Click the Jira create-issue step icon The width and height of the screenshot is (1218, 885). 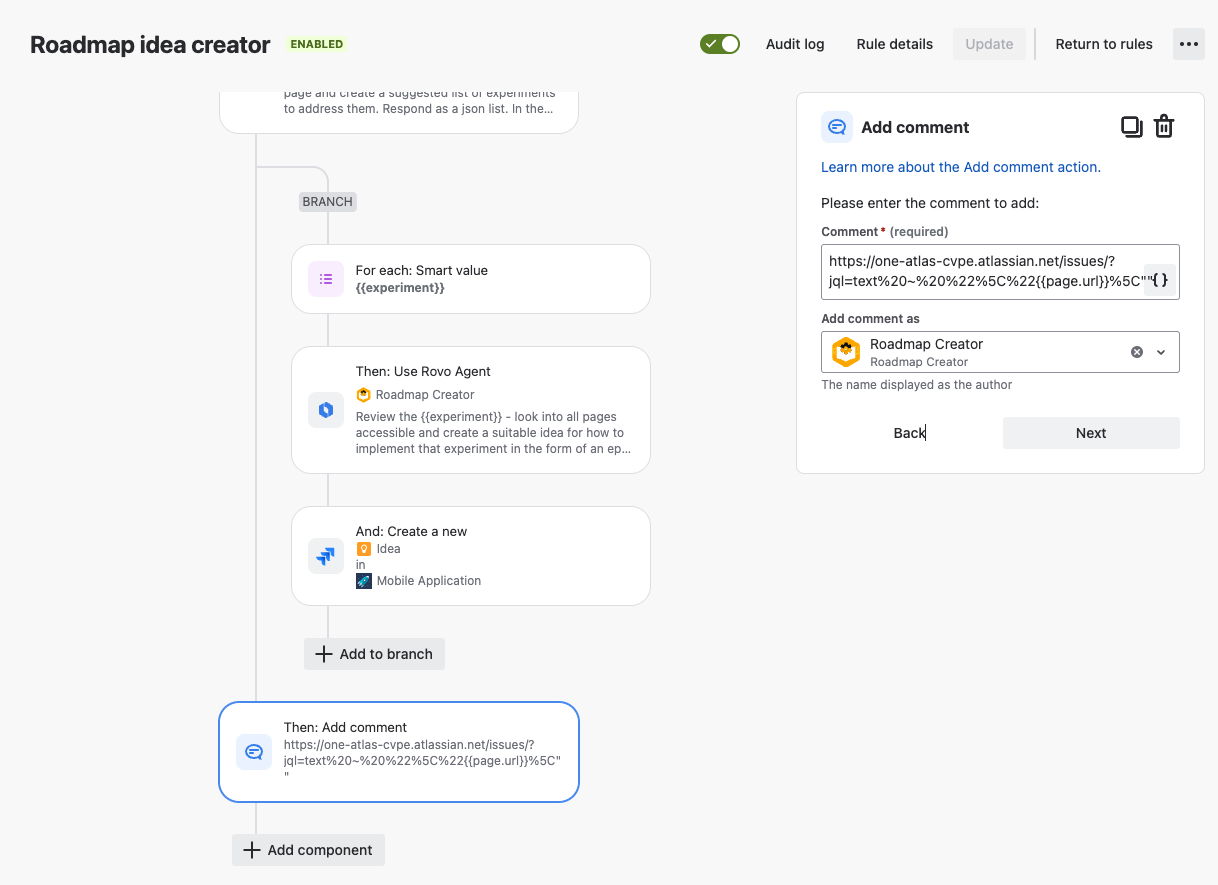[x=326, y=556]
